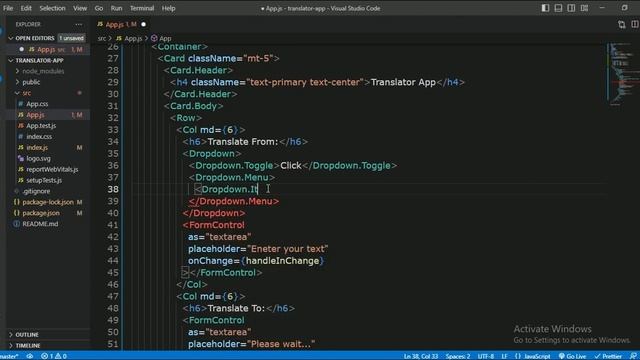This screenshot has width=640, height=360.
Task: Open the Terminal menu
Action: click(142, 8)
